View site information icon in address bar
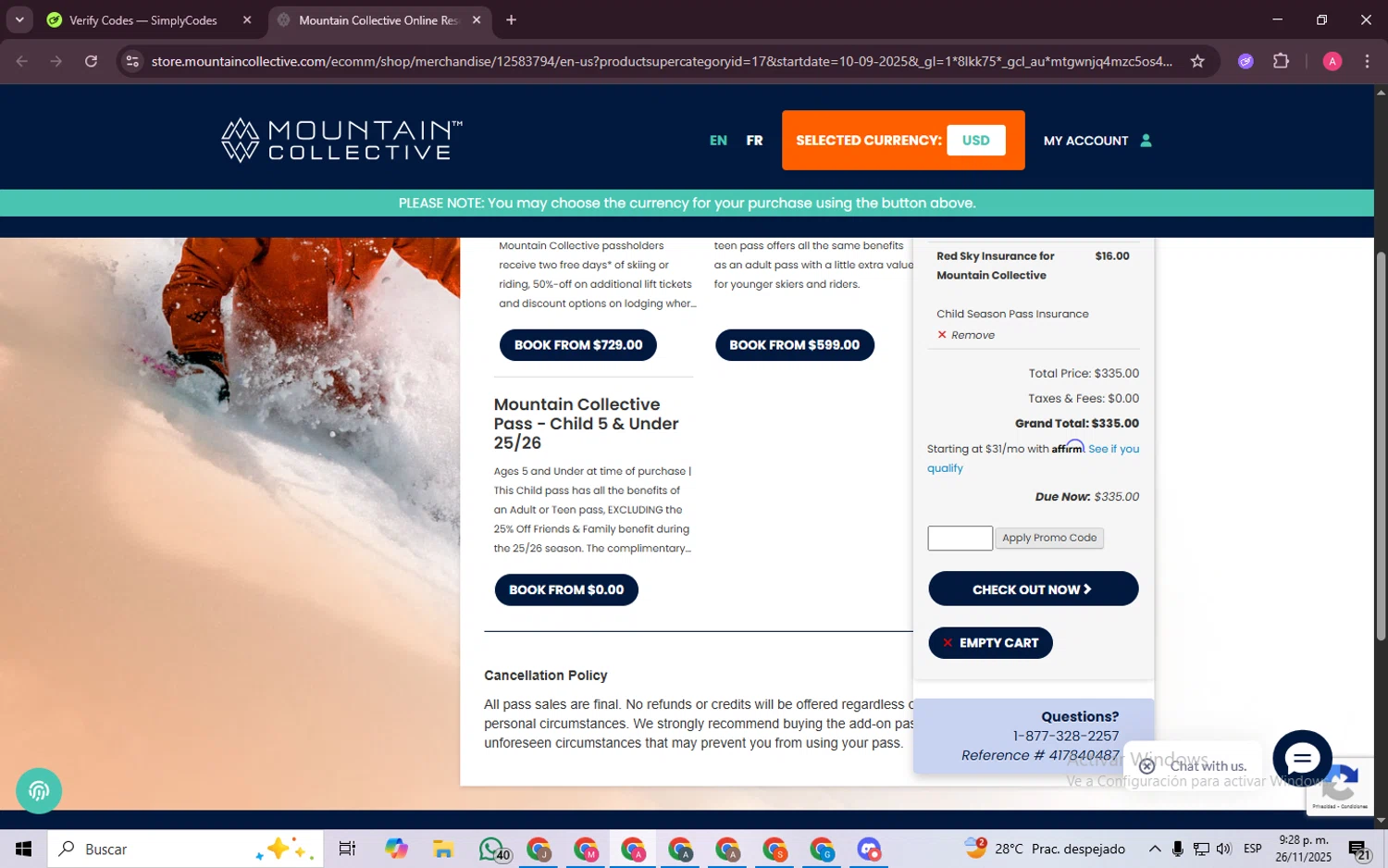Screen dimensions: 1388x868 132,61
